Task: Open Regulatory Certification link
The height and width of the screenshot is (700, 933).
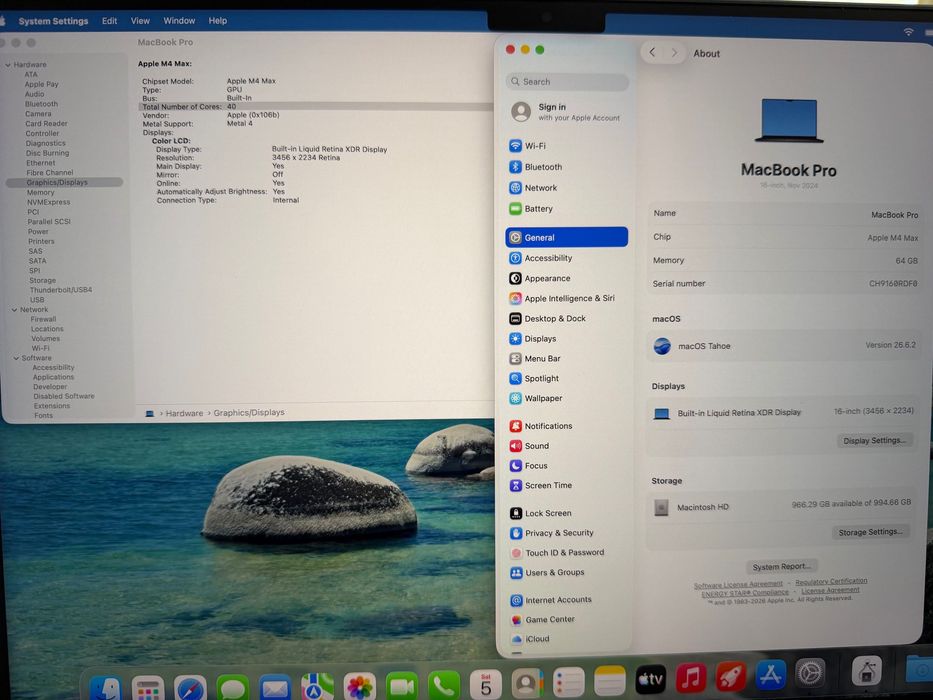Action: coord(831,581)
